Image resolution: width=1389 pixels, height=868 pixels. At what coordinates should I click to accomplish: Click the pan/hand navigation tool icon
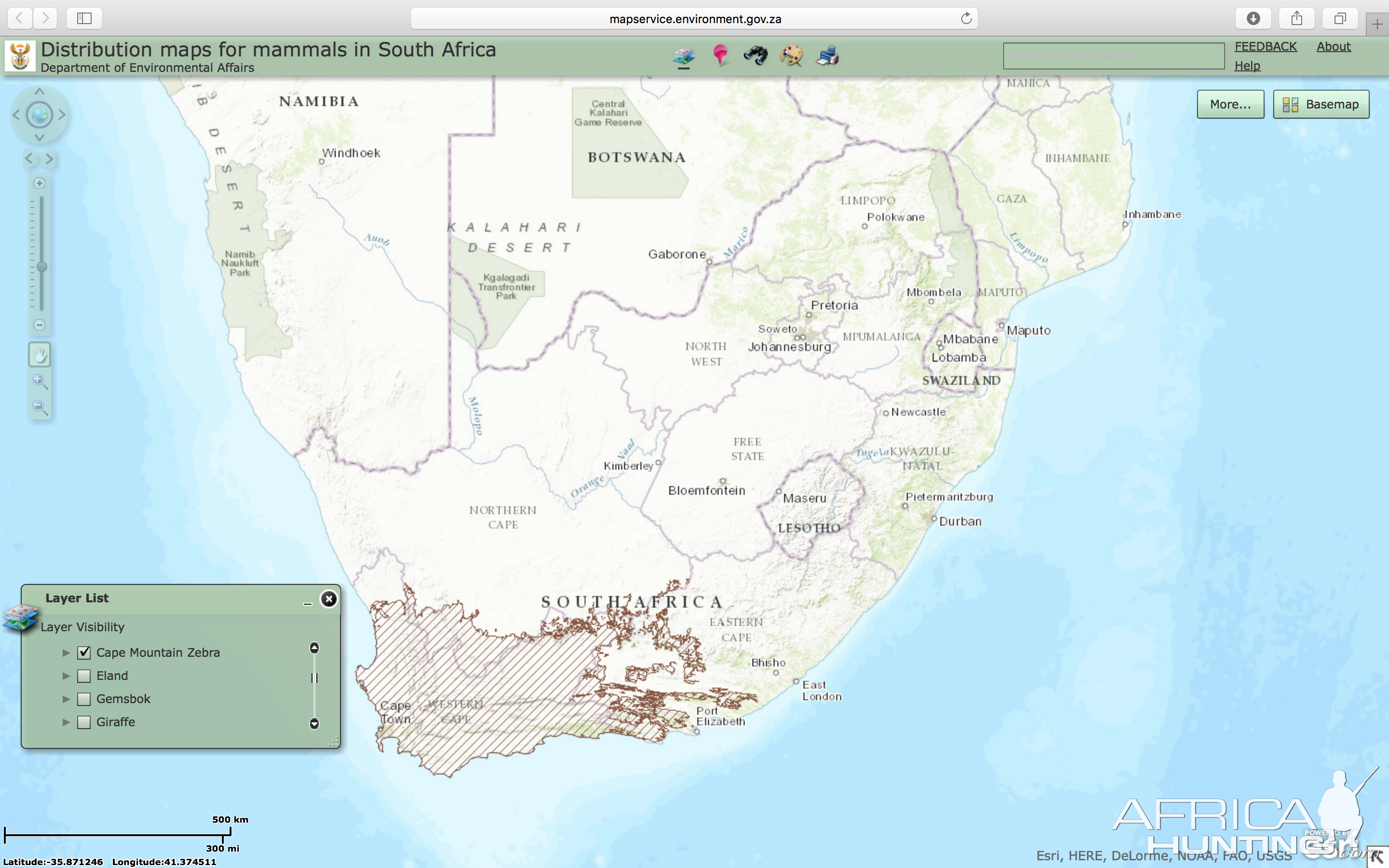[x=39, y=355]
